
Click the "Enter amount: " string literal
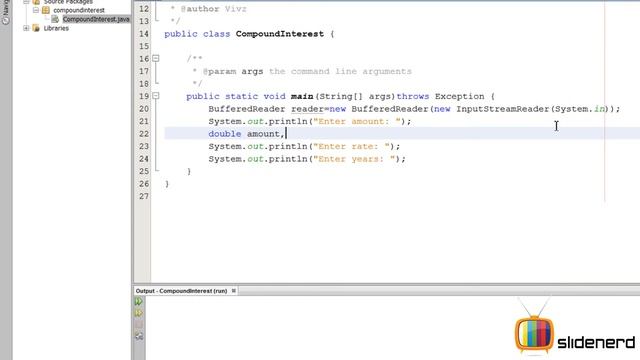click(x=357, y=121)
